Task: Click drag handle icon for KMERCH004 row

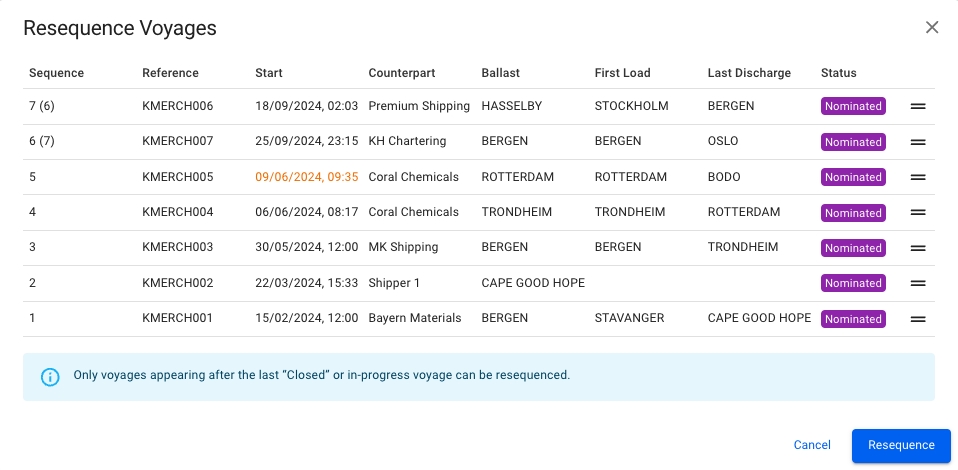Action: tap(918, 213)
